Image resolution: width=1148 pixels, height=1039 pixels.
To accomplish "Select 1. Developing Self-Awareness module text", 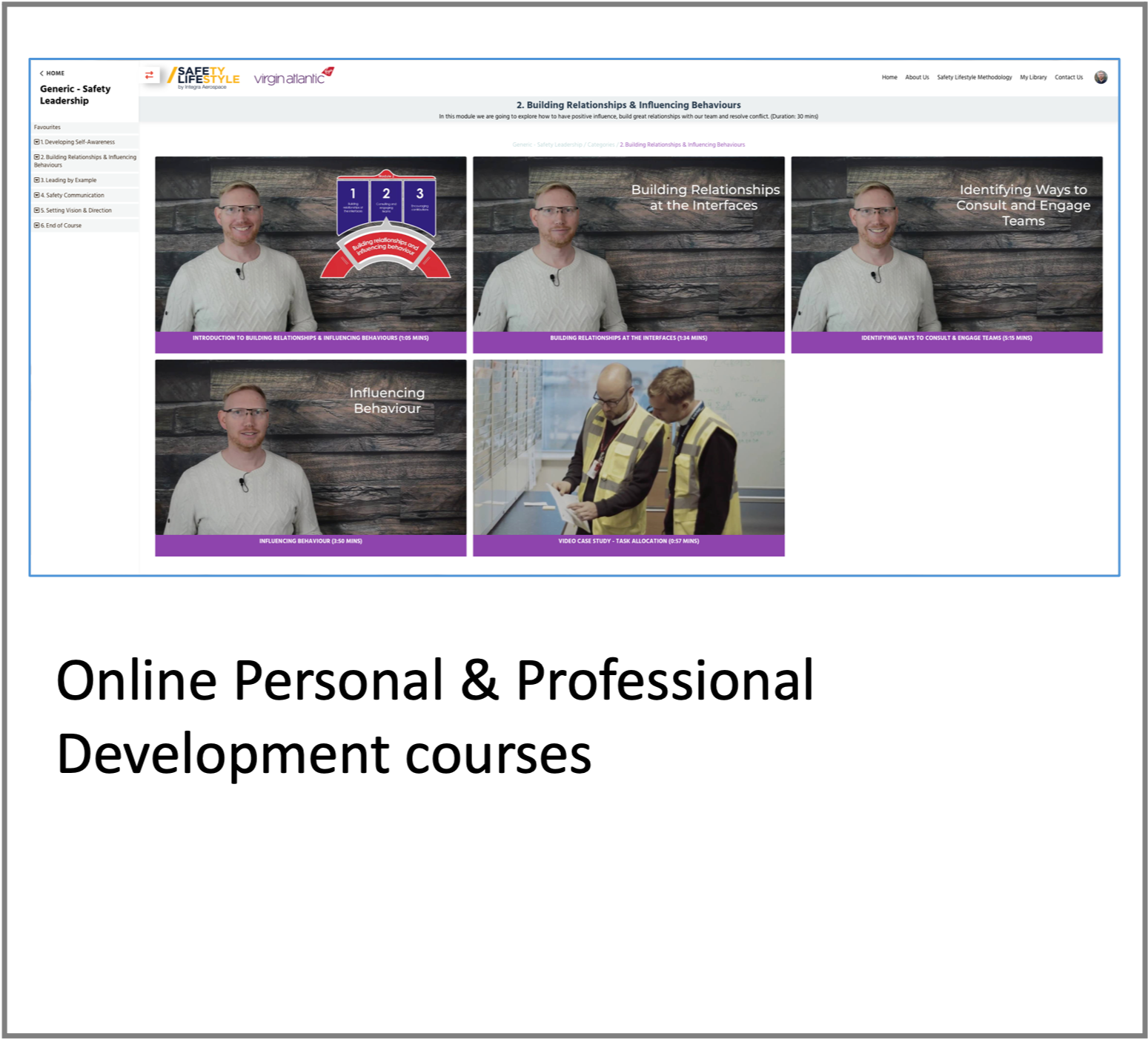I will coord(78,142).
